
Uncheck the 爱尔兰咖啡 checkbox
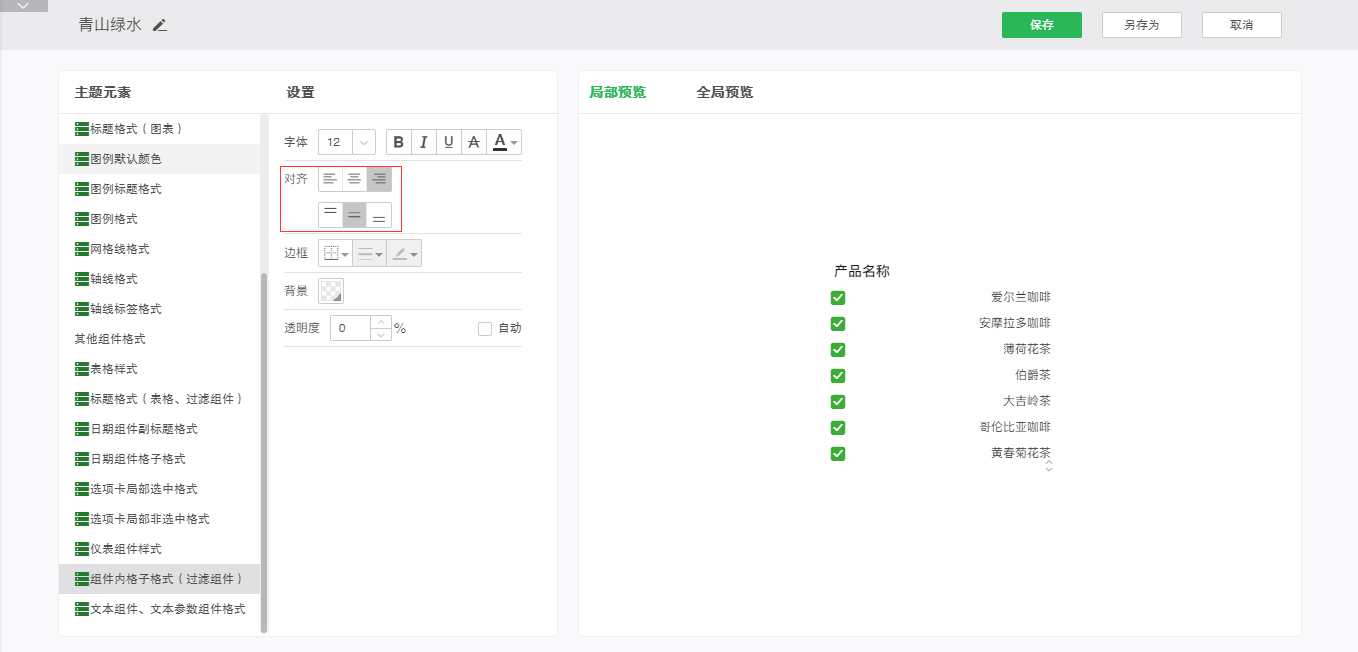click(838, 298)
